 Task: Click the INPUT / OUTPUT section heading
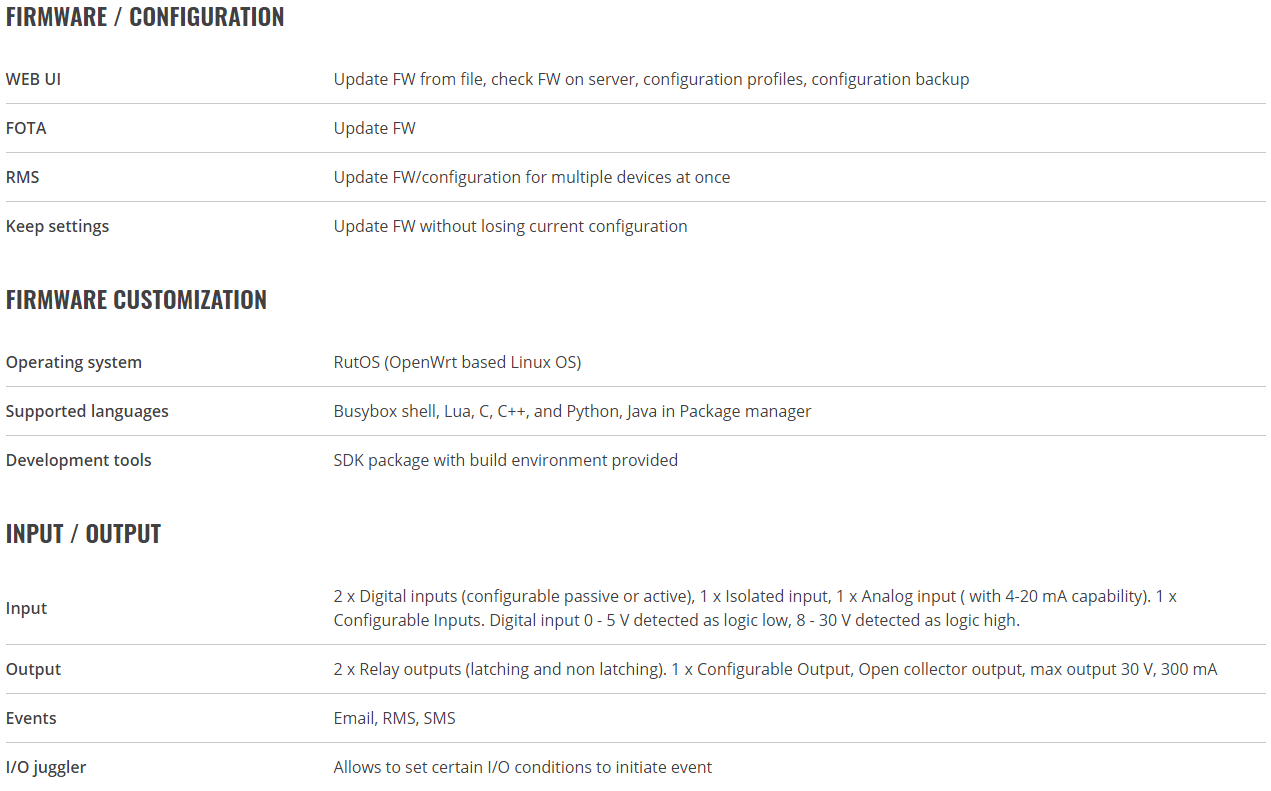coord(83,534)
